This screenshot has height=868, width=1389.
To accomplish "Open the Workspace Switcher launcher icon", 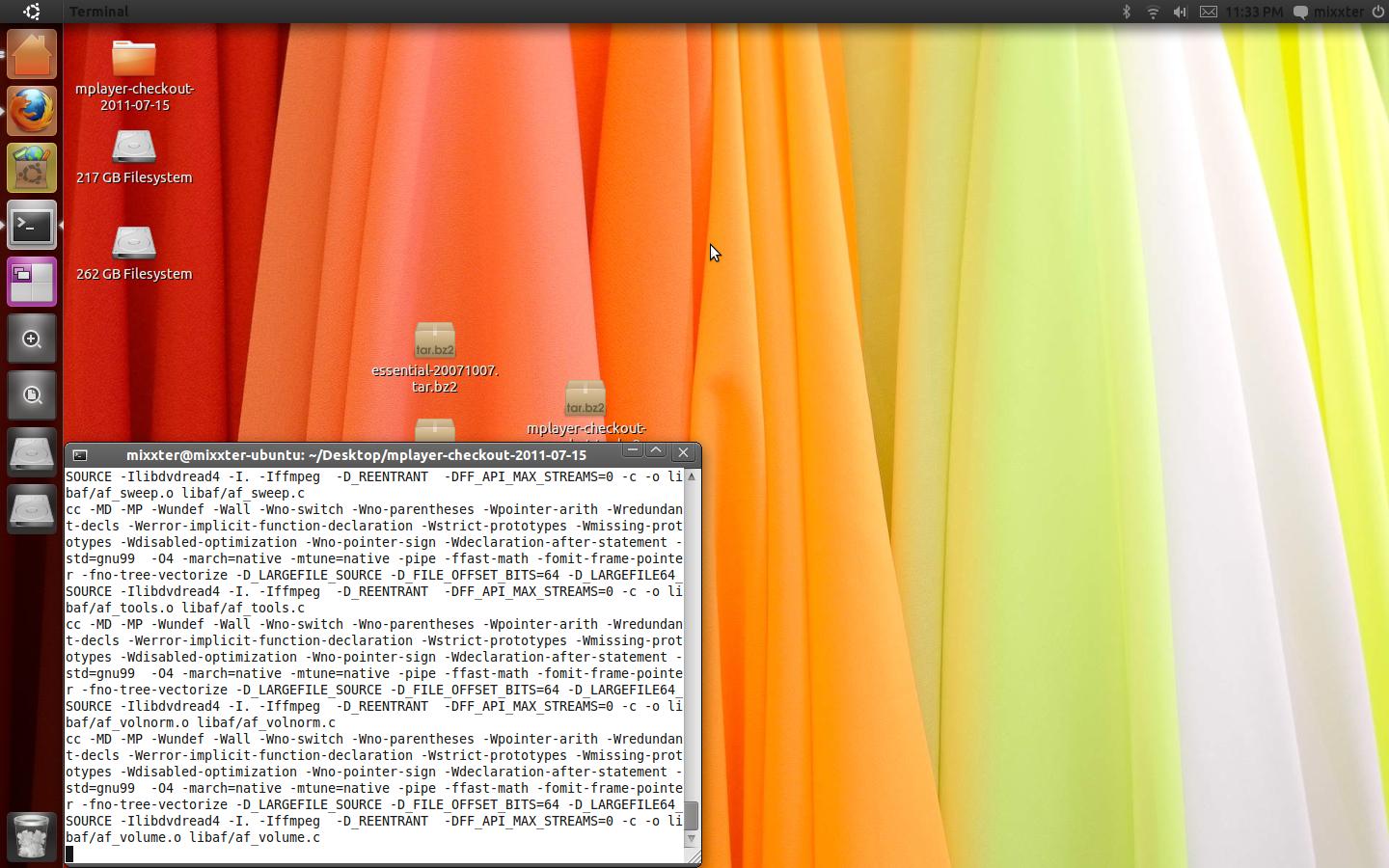I will tap(32, 282).
